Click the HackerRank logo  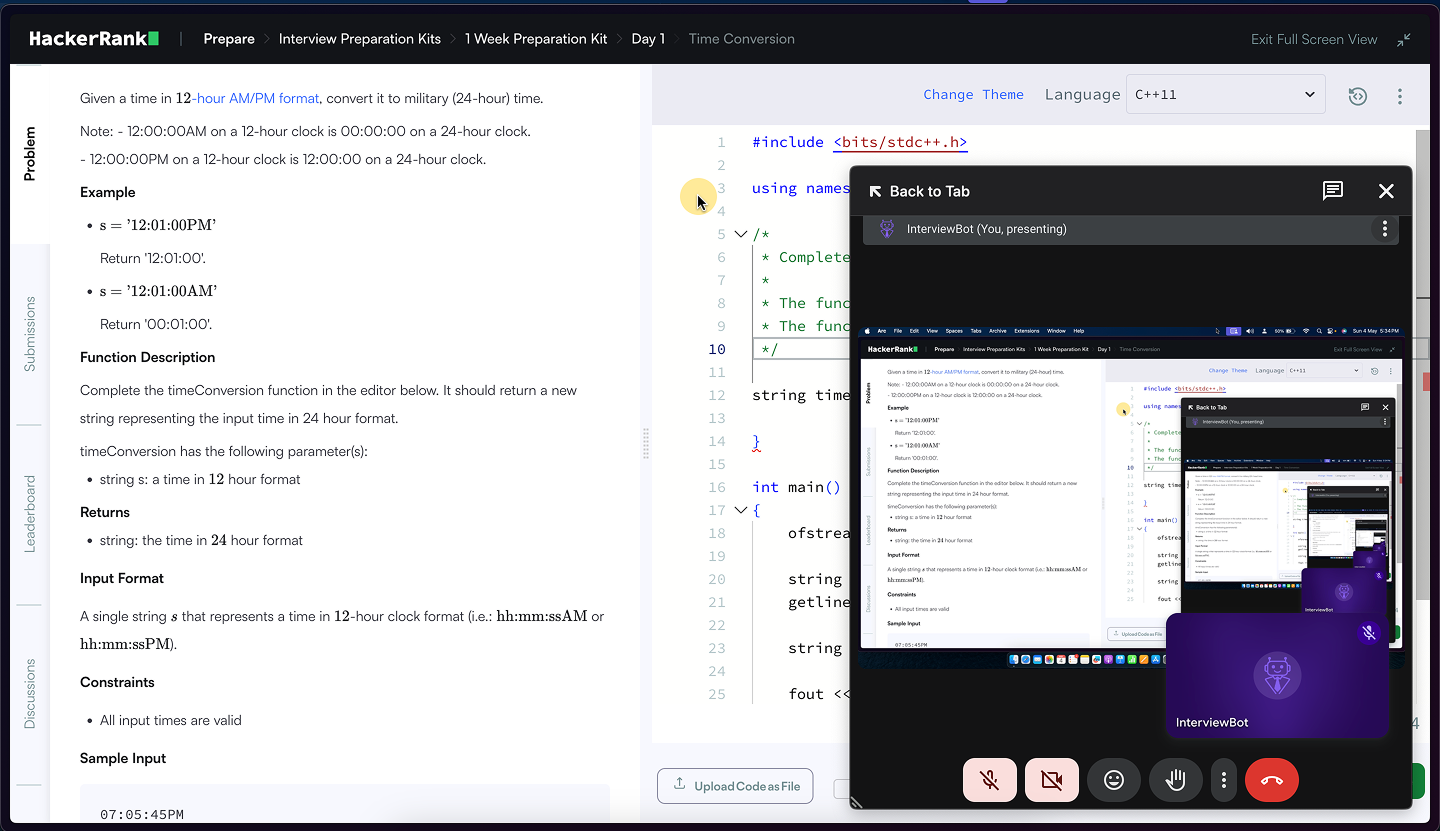(x=93, y=37)
